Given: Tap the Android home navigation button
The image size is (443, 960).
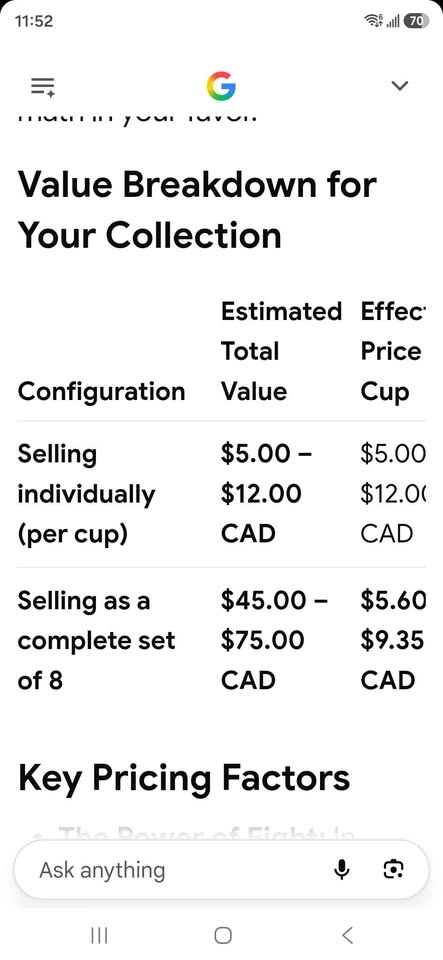Looking at the screenshot, I should [x=223, y=935].
